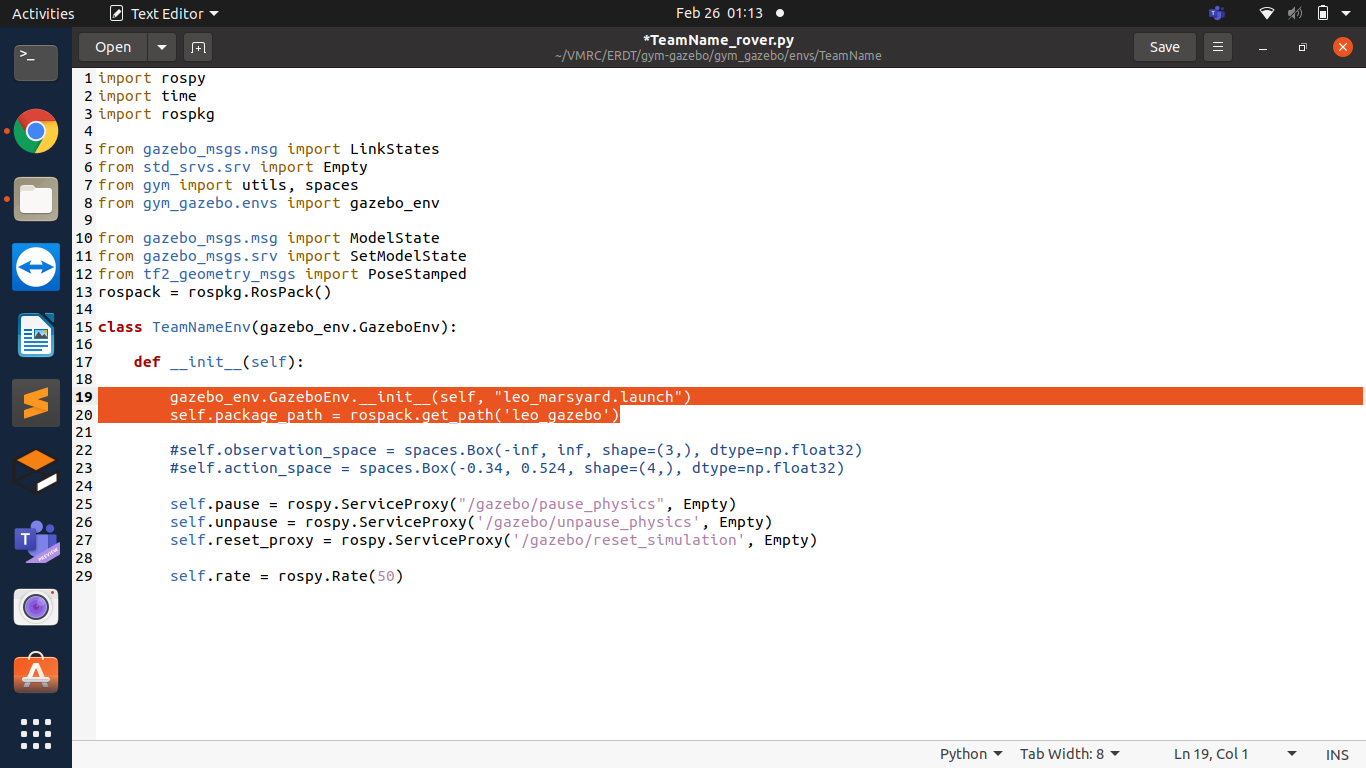Click the volume speaker icon
The image size is (1366, 768).
[x=1295, y=13]
